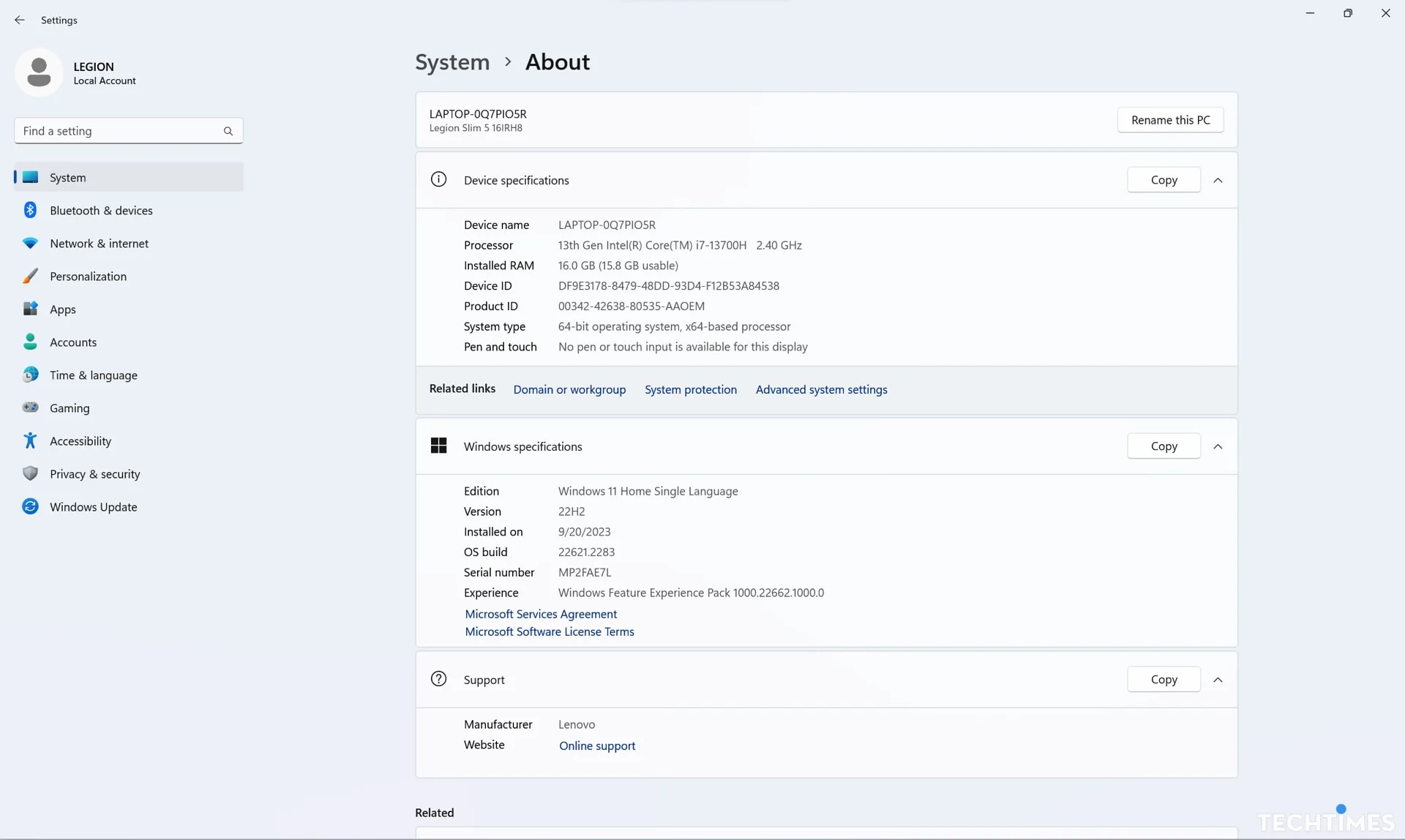Viewport: 1405px width, 840px height.
Task: Copy the Support information
Action: pyautogui.click(x=1164, y=680)
